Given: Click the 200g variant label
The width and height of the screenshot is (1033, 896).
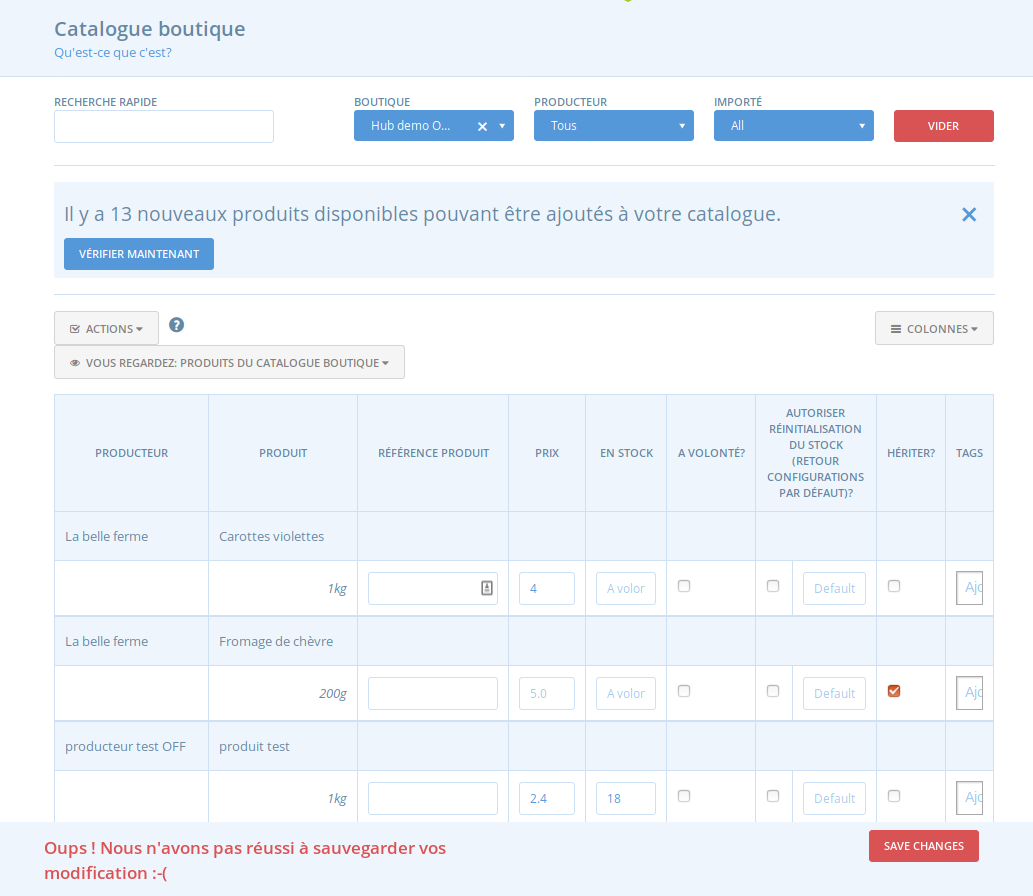Looking at the screenshot, I should click(x=333, y=694).
